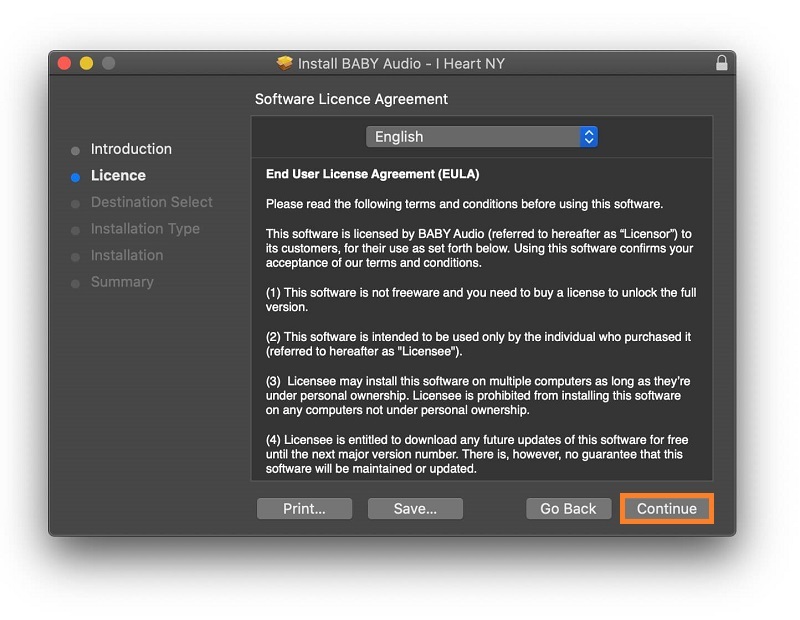Click clause (4) about future updates
This screenshot has height=620, width=800.
tap(477, 454)
